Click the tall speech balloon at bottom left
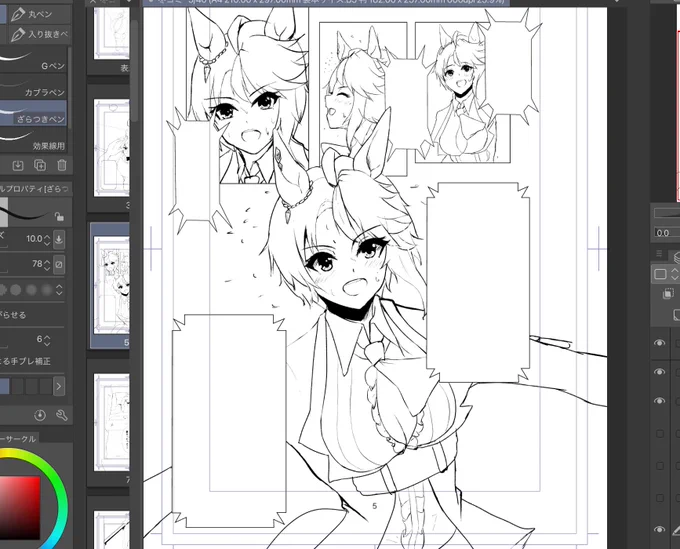 (229, 421)
